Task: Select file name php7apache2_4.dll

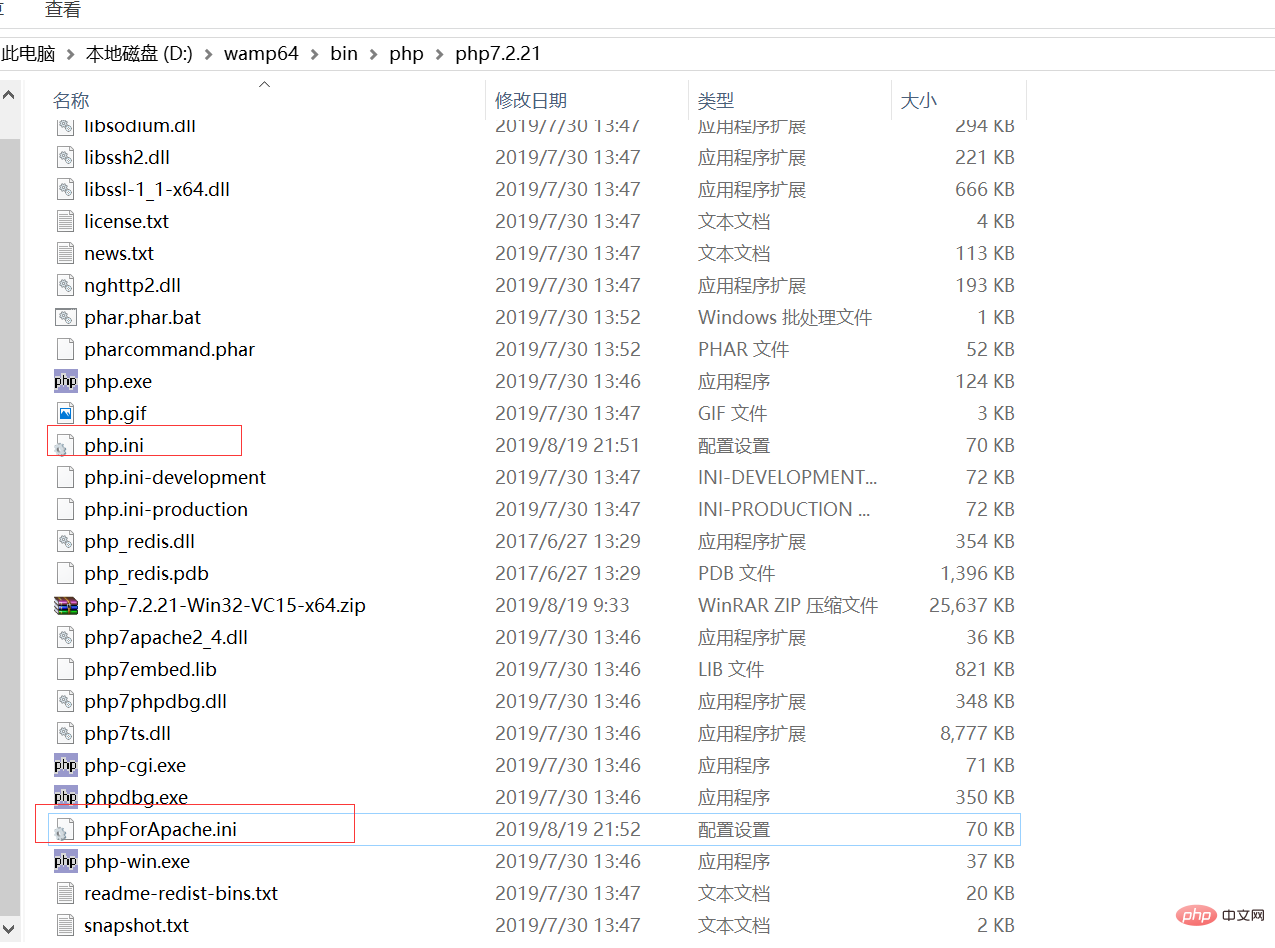Action: point(166,637)
